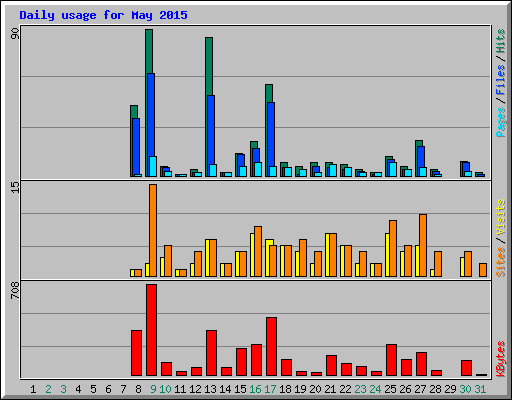Click the red KBytes bar for day 9
Viewport: 512px width, 400px height.
coord(151,330)
